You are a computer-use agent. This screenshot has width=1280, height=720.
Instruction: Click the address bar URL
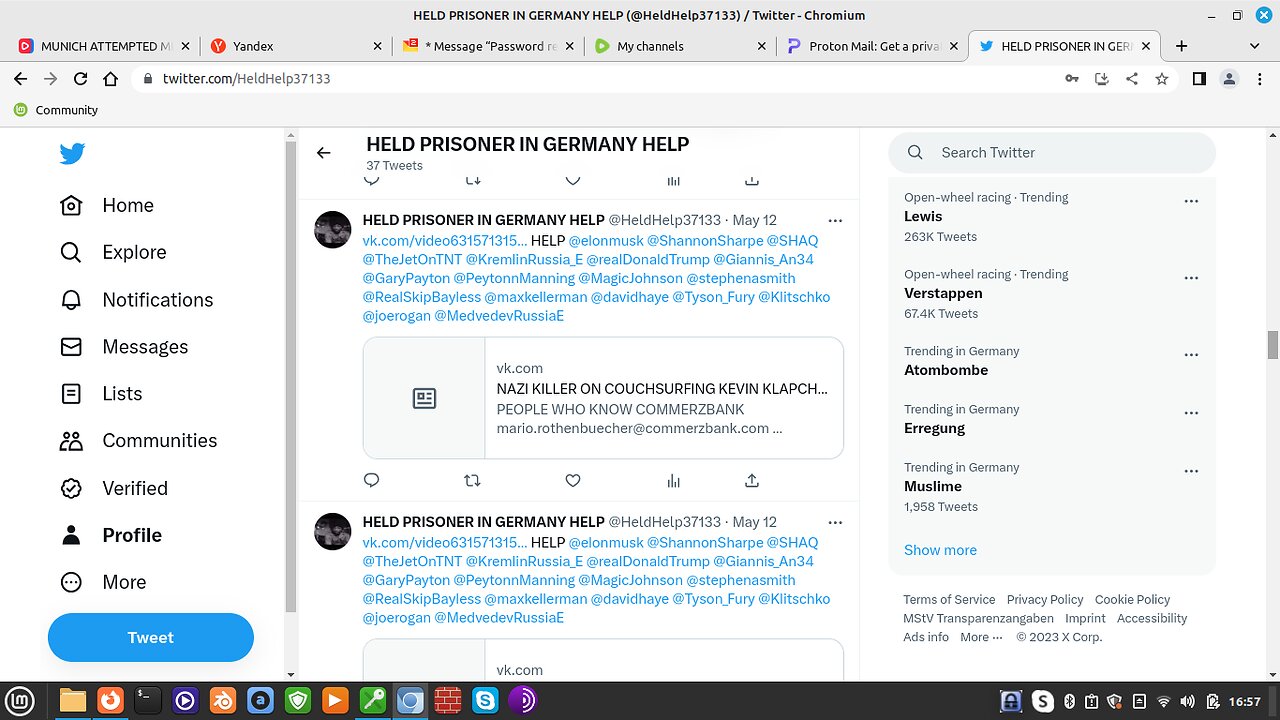coord(246,79)
